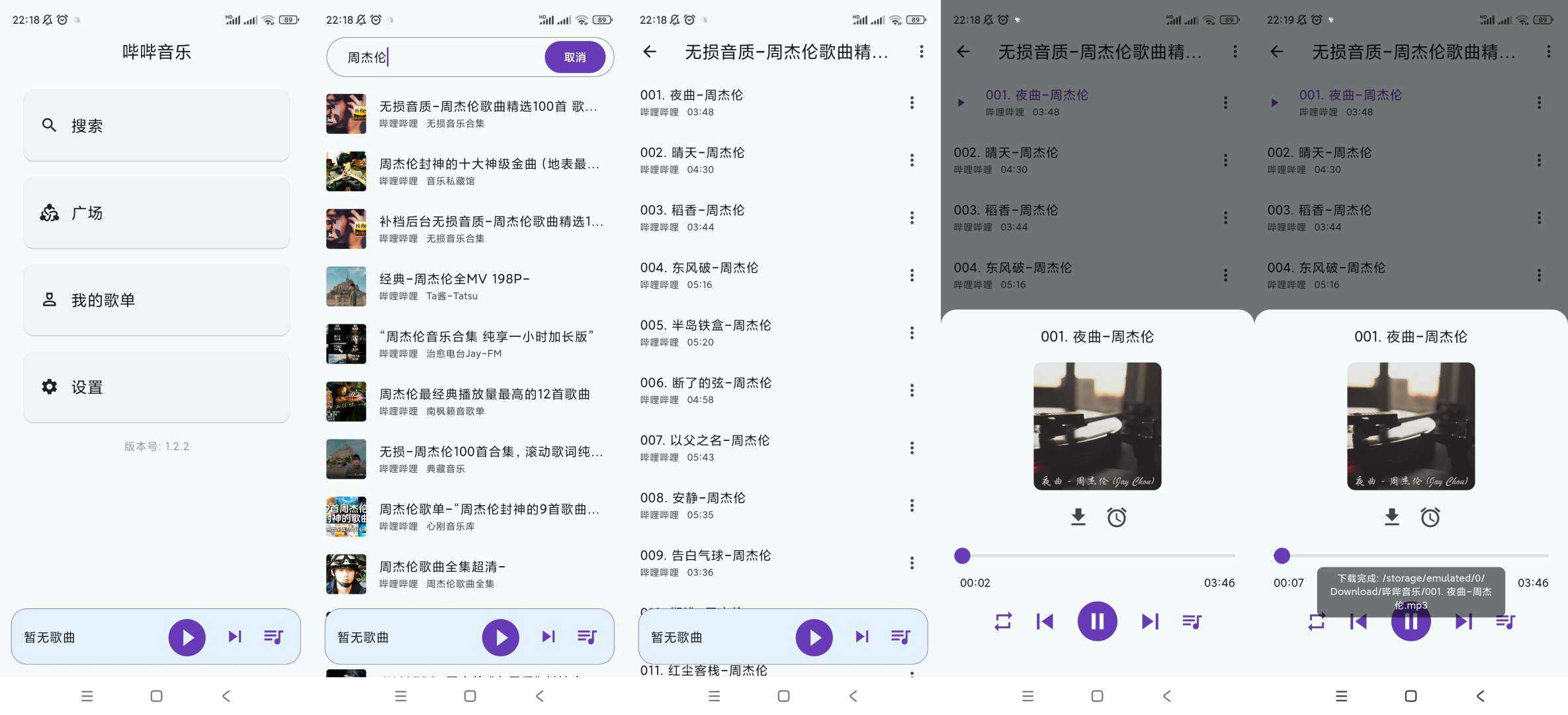This screenshot has height=715, width=1568.
Task: Skip to previous track in player at 00:02
Action: pos(1045,622)
